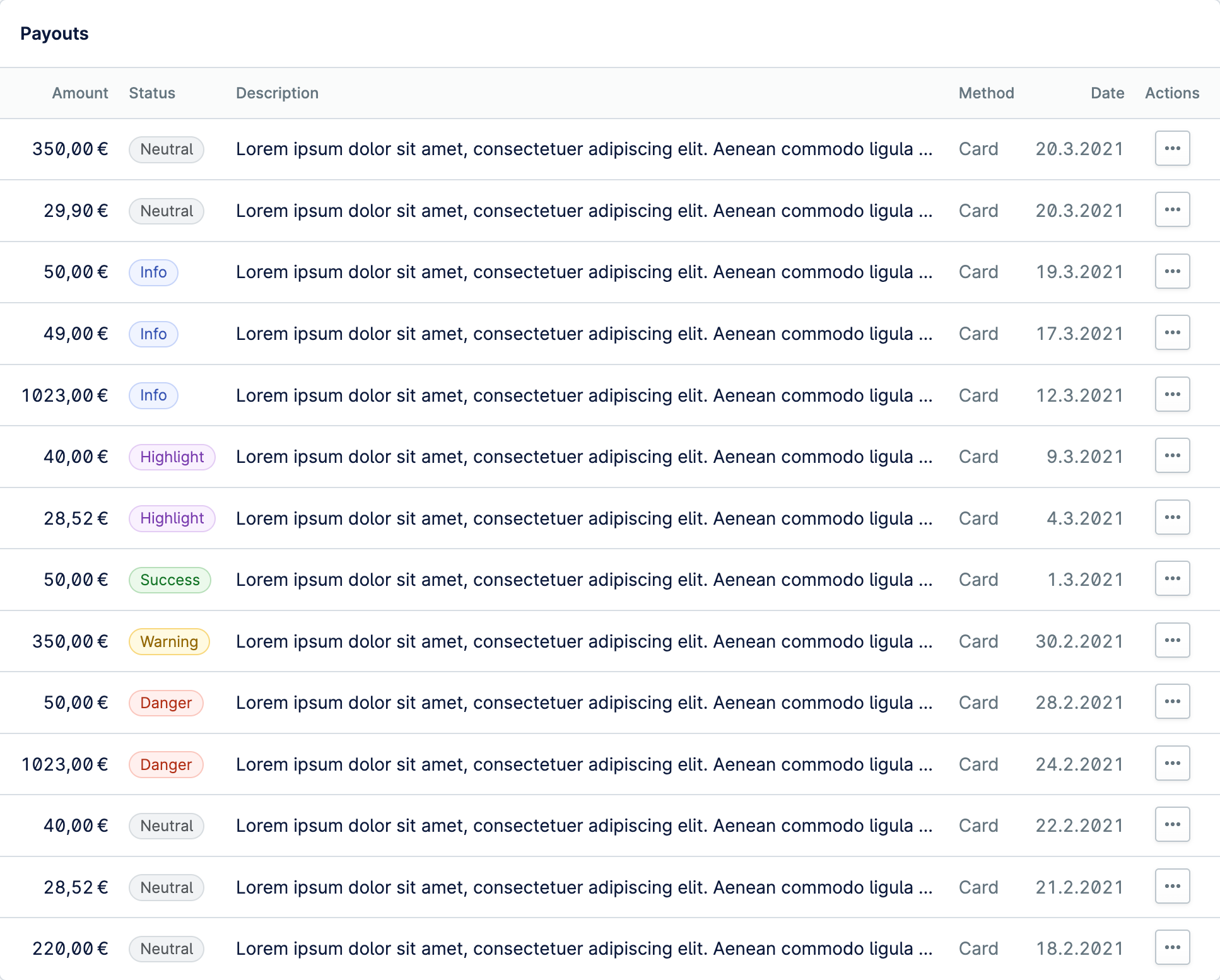
Task: Click the ellipsis button for 4.3.2021 payout
Action: coord(1172,517)
